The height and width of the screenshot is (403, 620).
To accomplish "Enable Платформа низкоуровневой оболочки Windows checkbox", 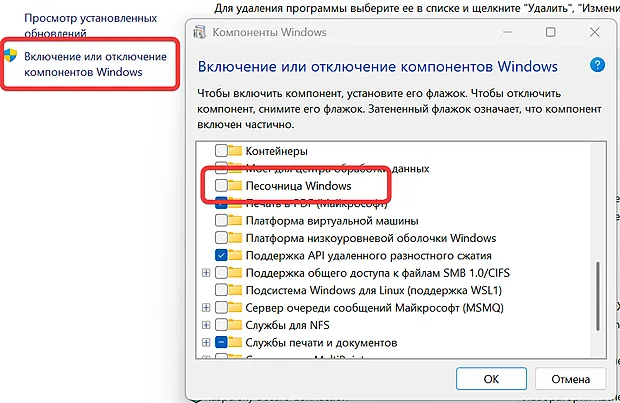I will 221,238.
